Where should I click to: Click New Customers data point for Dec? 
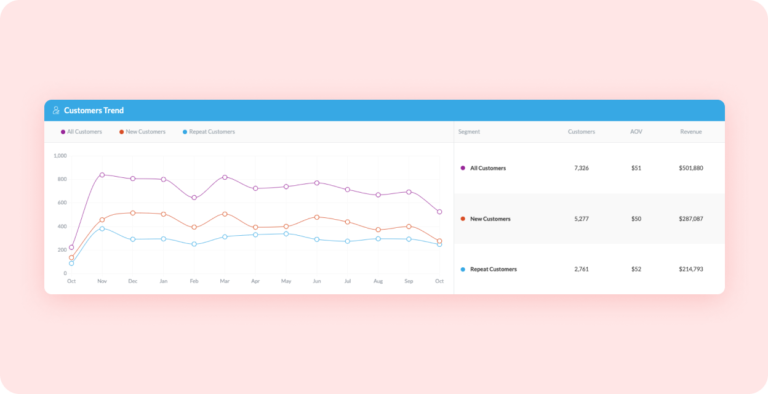133,213
